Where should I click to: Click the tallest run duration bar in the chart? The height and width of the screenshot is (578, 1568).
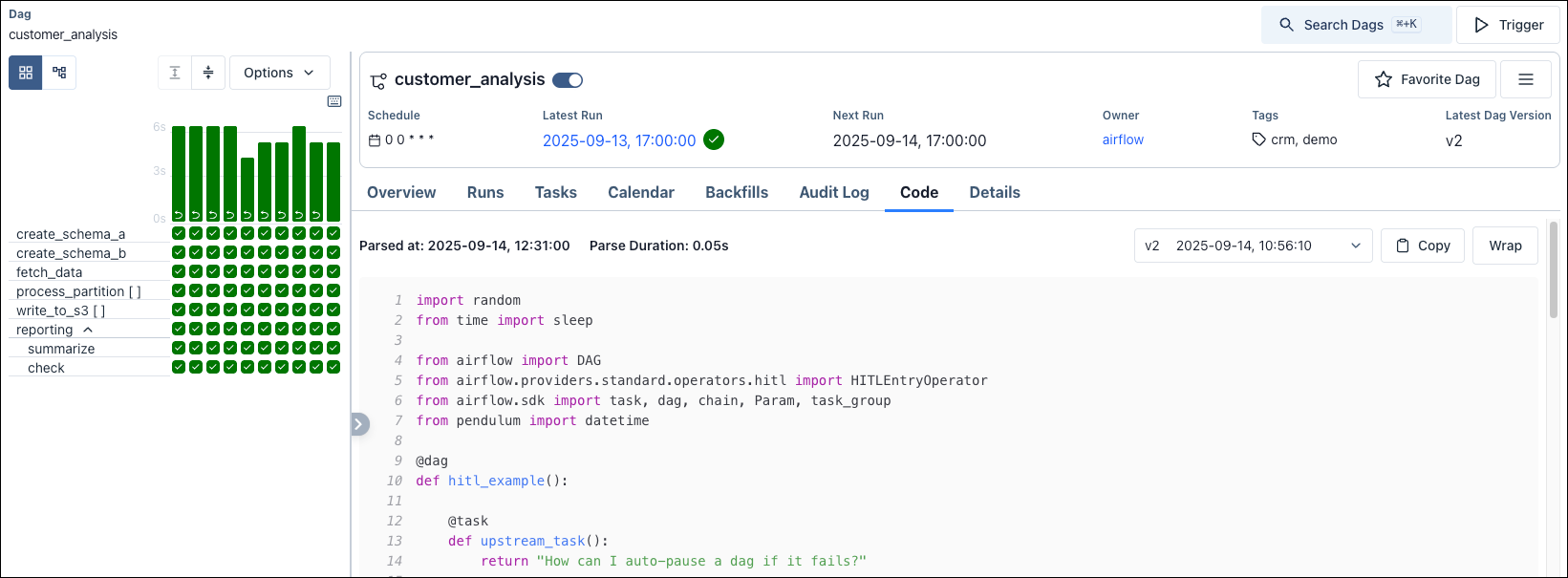point(299,172)
